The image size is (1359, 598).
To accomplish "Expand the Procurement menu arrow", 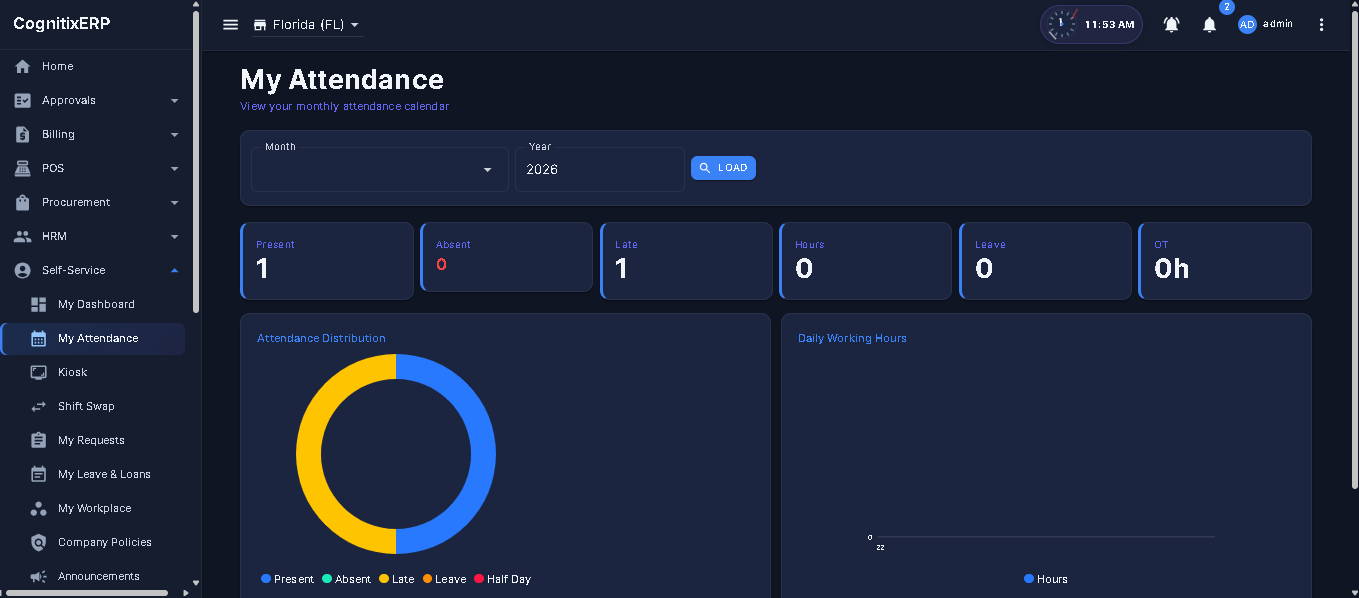I will click(x=174, y=203).
